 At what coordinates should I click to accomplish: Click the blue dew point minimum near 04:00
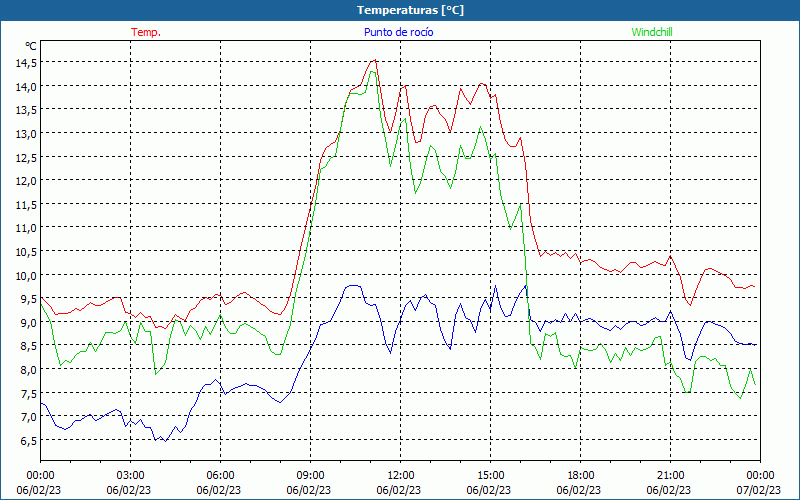pyautogui.click(x=165, y=441)
